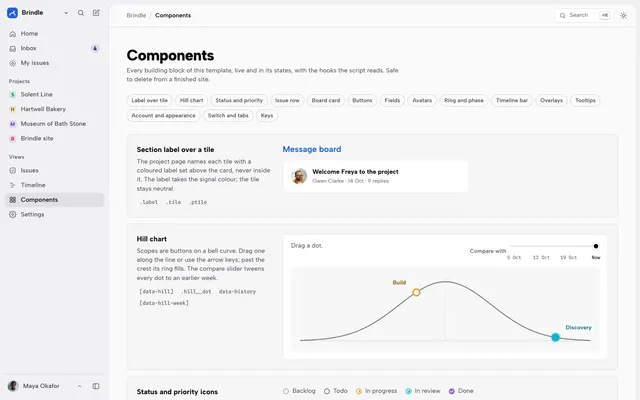
Task: Click the Backlog status icon
Action: click(286, 391)
